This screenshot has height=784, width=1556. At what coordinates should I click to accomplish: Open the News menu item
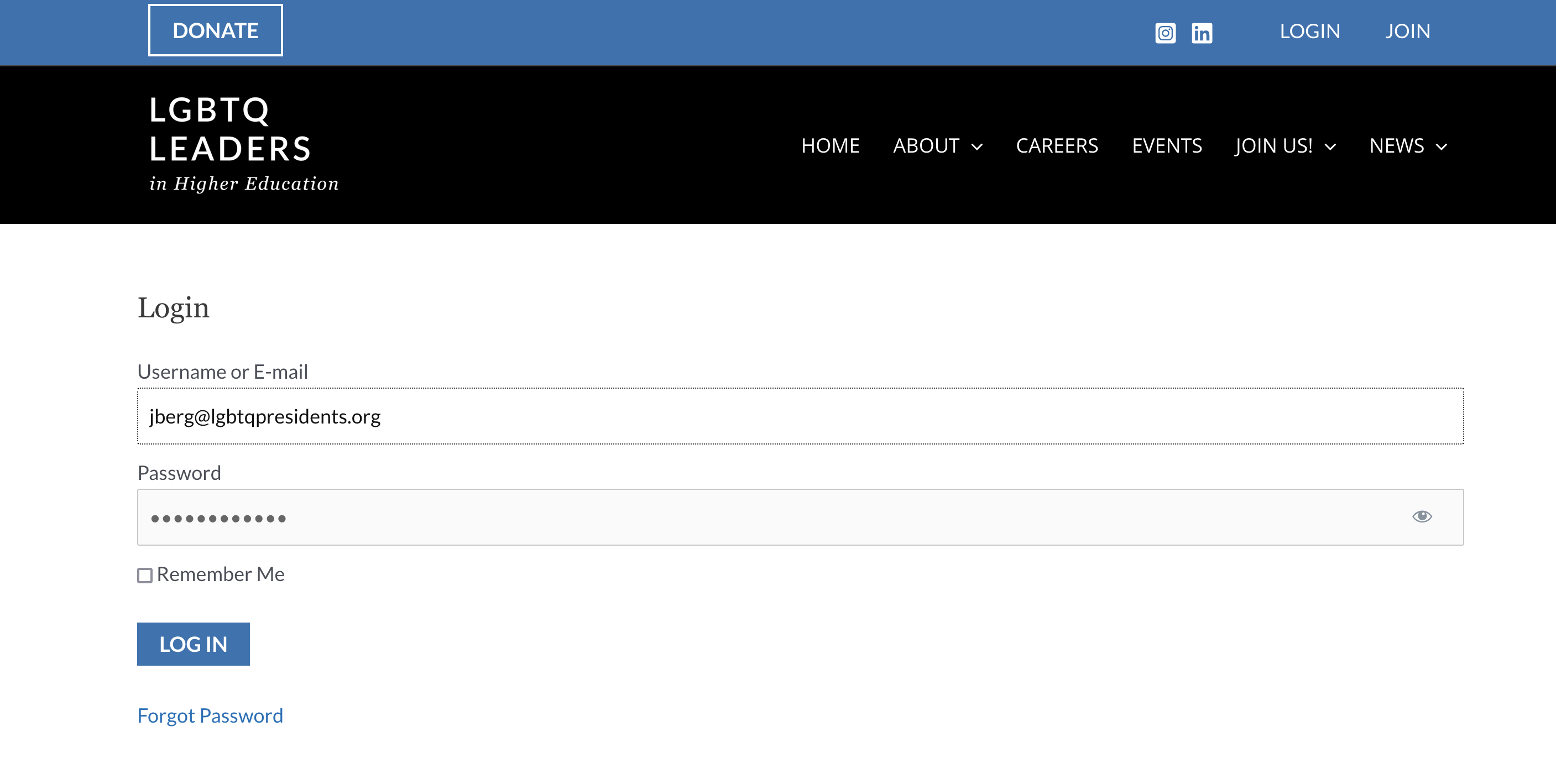(x=1397, y=145)
